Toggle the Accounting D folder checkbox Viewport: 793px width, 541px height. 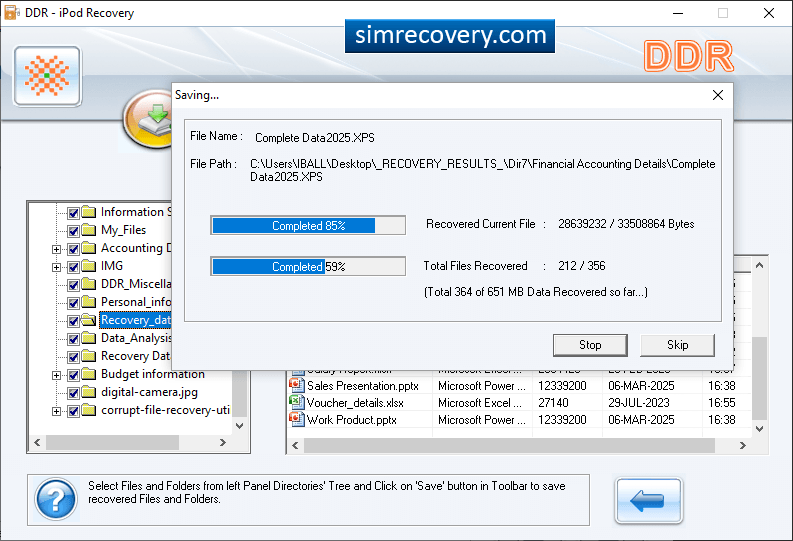coord(73,249)
